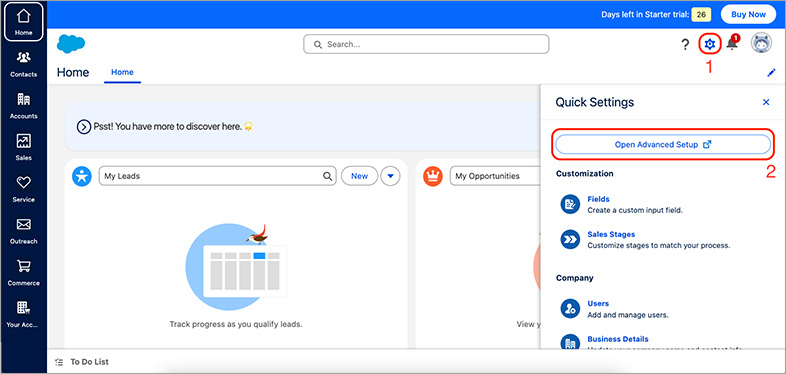Image resolution: width=786 pixels, height=374 pixels.
Task: Click the Sales Stages icon
Action: point(570,240)
